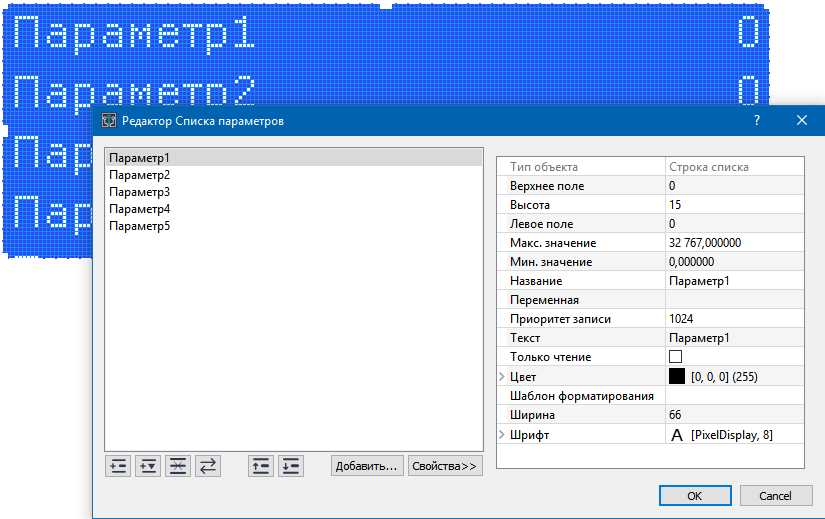The height and width of the screenshot is (519, 825).
Task: Click Параметр2 text on the blue pixel display
Action: pos(134,92)
